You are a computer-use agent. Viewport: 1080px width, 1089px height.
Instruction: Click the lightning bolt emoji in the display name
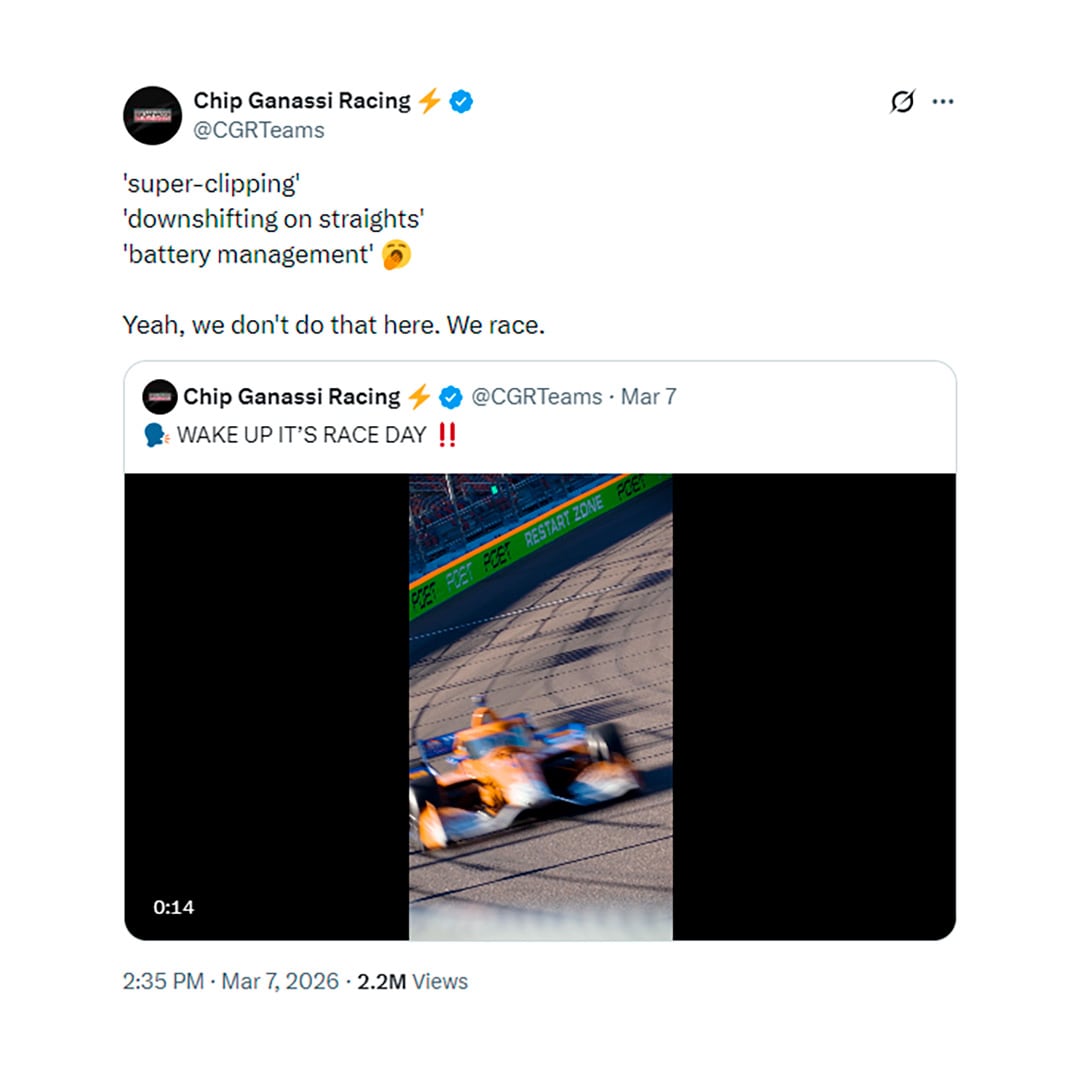pos(430,100)
